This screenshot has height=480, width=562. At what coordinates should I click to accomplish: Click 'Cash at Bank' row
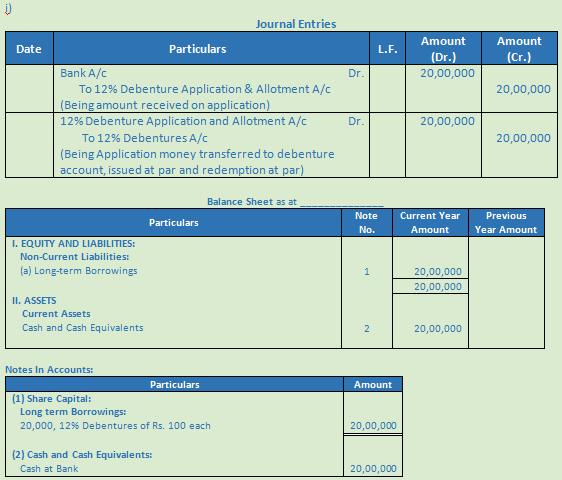point(49,469)
